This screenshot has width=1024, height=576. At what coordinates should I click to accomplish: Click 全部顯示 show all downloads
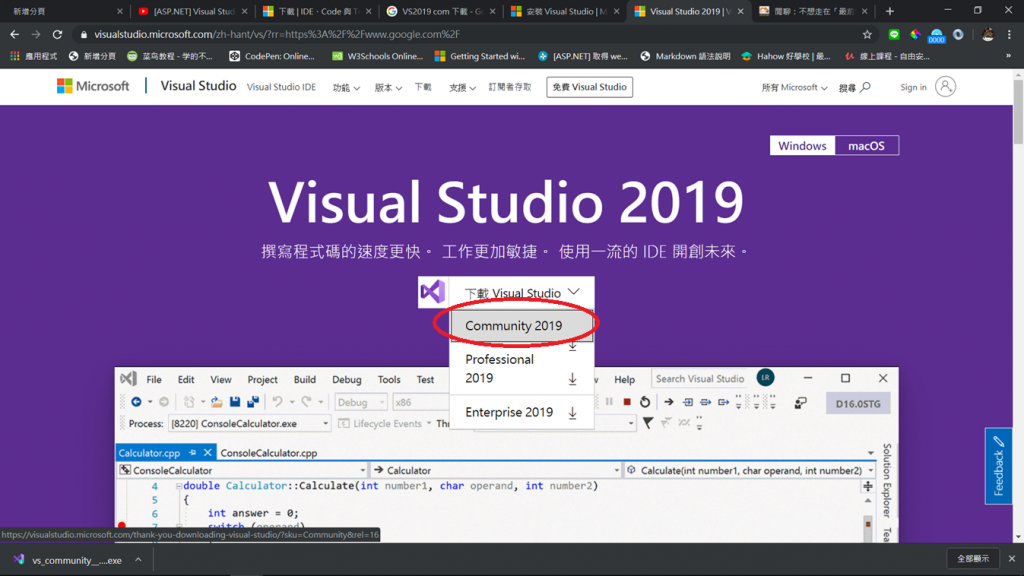973,559
